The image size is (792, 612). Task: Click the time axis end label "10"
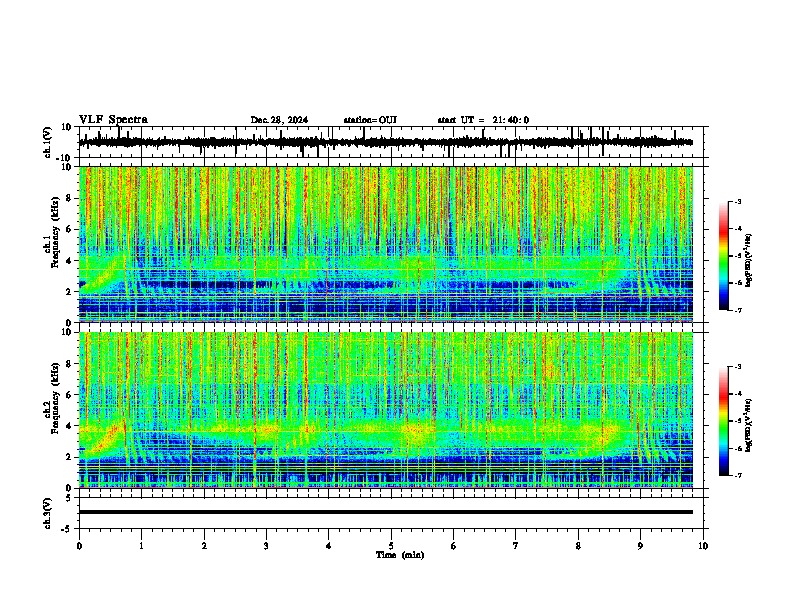(x=703, y=546)
